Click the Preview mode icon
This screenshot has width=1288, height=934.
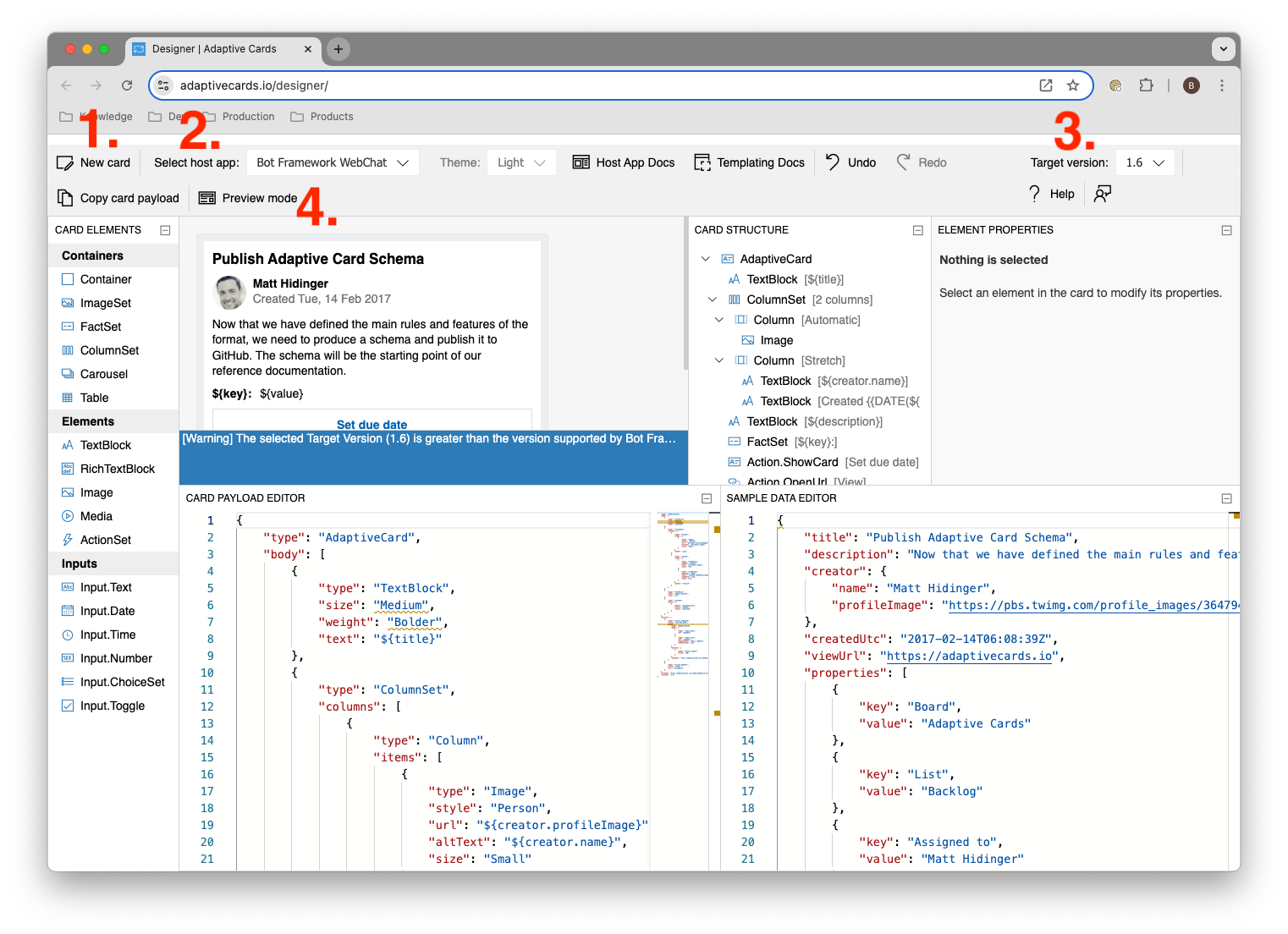tap(207, 198)
